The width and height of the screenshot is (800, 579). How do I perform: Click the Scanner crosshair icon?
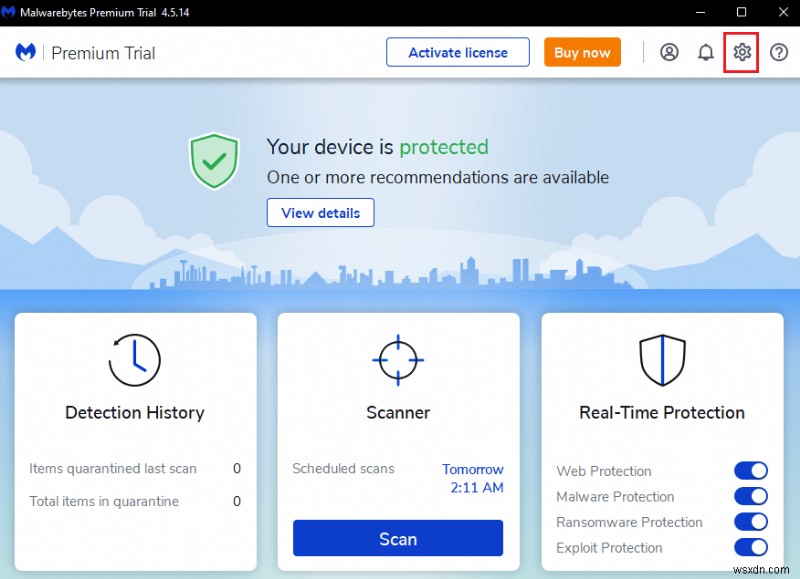[x=397, y=360]
